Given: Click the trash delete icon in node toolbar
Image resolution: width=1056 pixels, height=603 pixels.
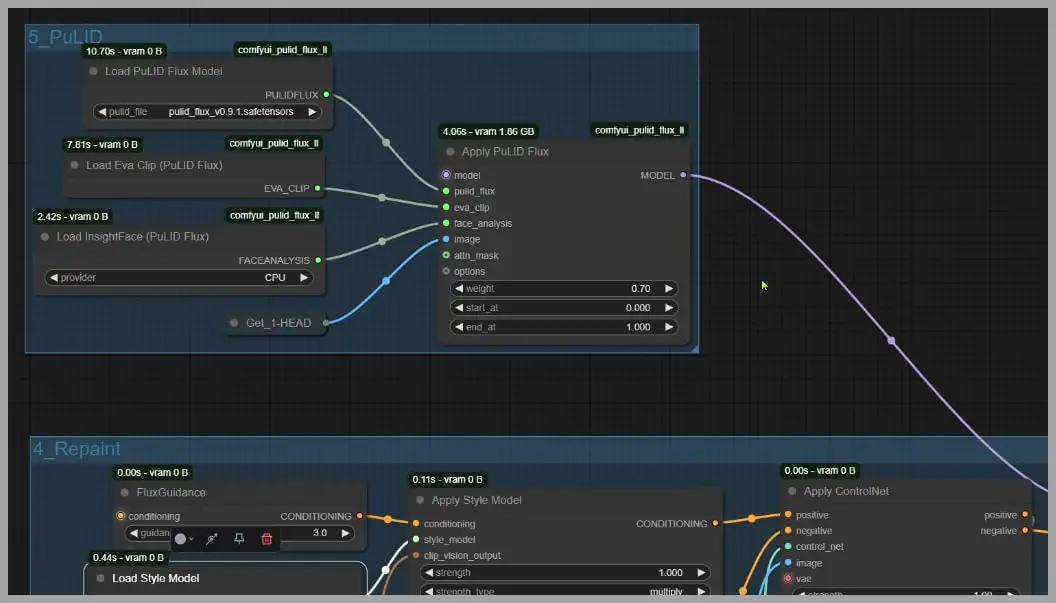Looking at the screenshot, I should point(267,538).
